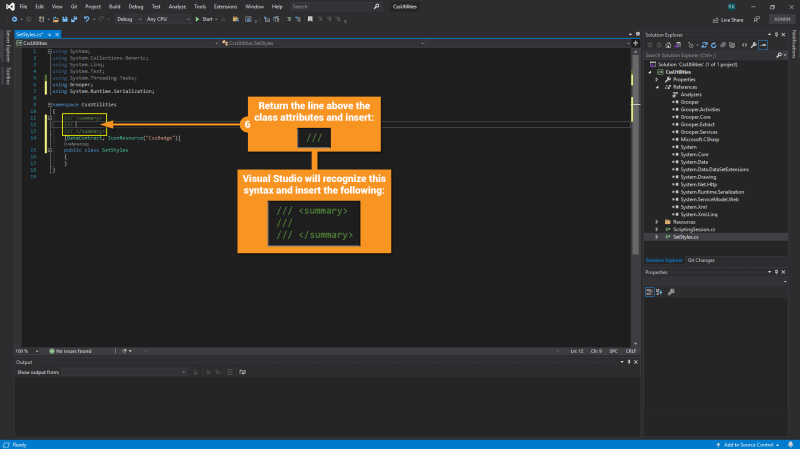Click the Feedback icon near Live Share

click(x=756, y=19)
